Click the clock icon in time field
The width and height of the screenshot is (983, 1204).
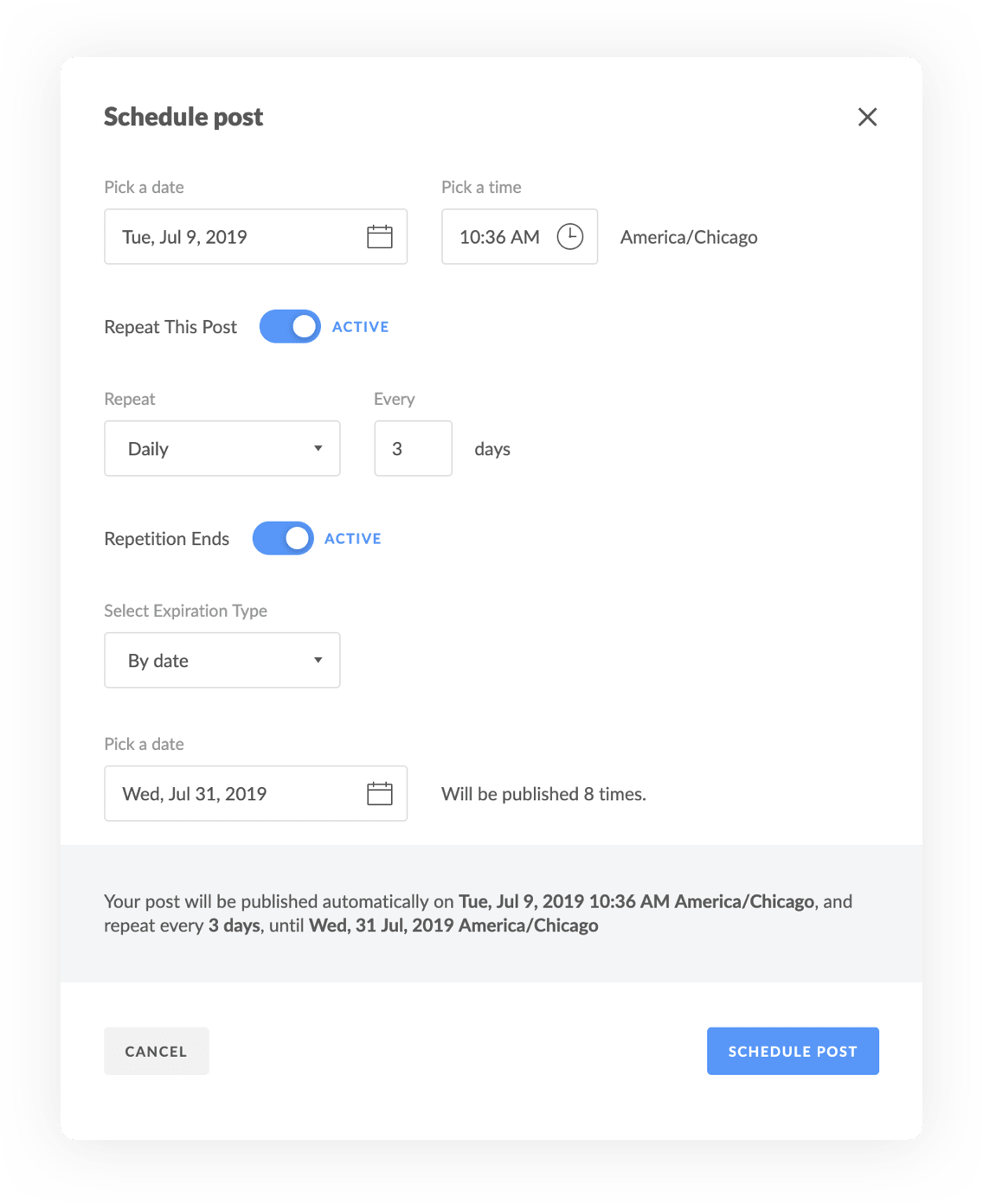[569, 237]
